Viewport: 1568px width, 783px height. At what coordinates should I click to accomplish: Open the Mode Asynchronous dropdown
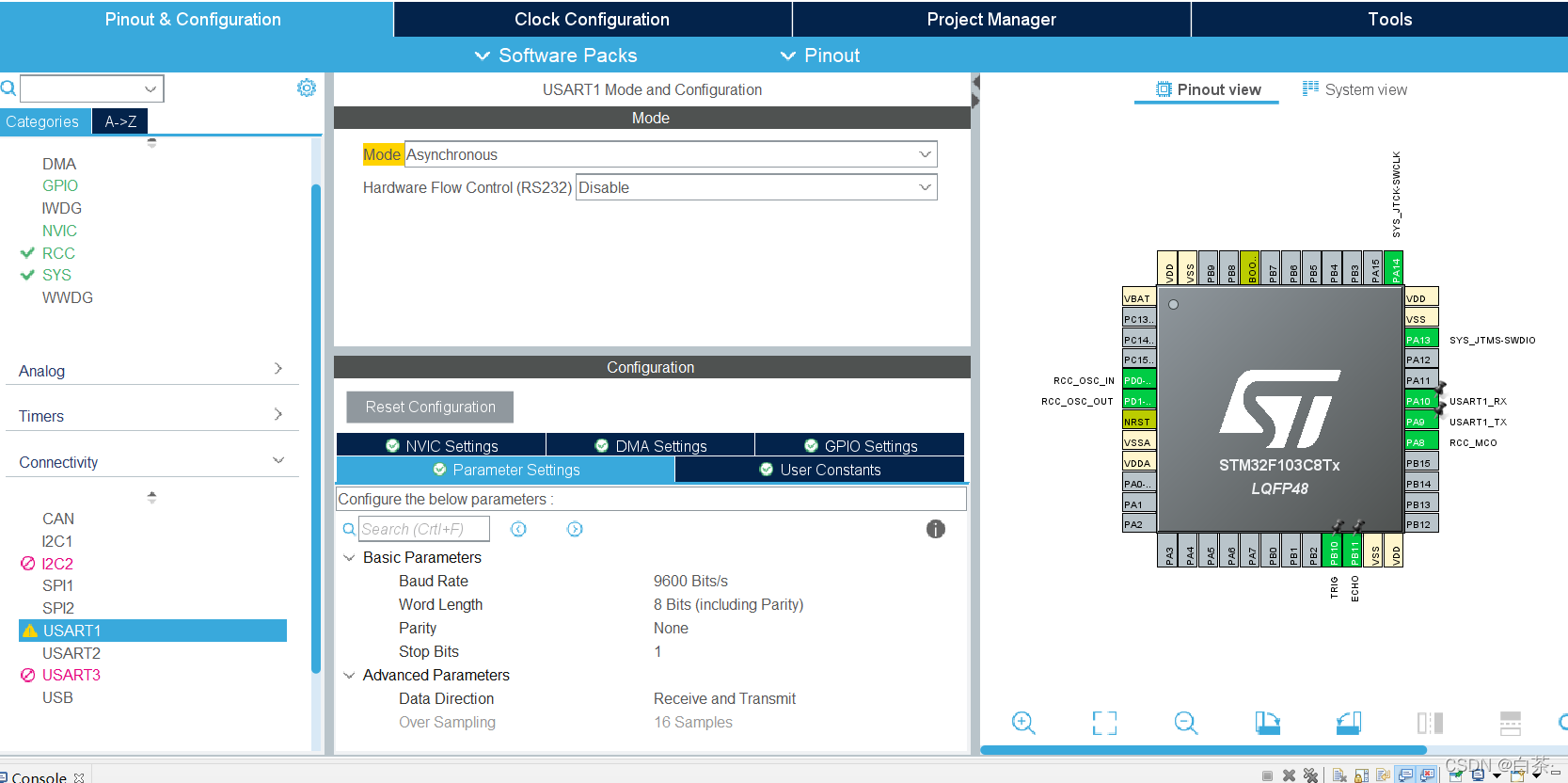click(925, 154)
